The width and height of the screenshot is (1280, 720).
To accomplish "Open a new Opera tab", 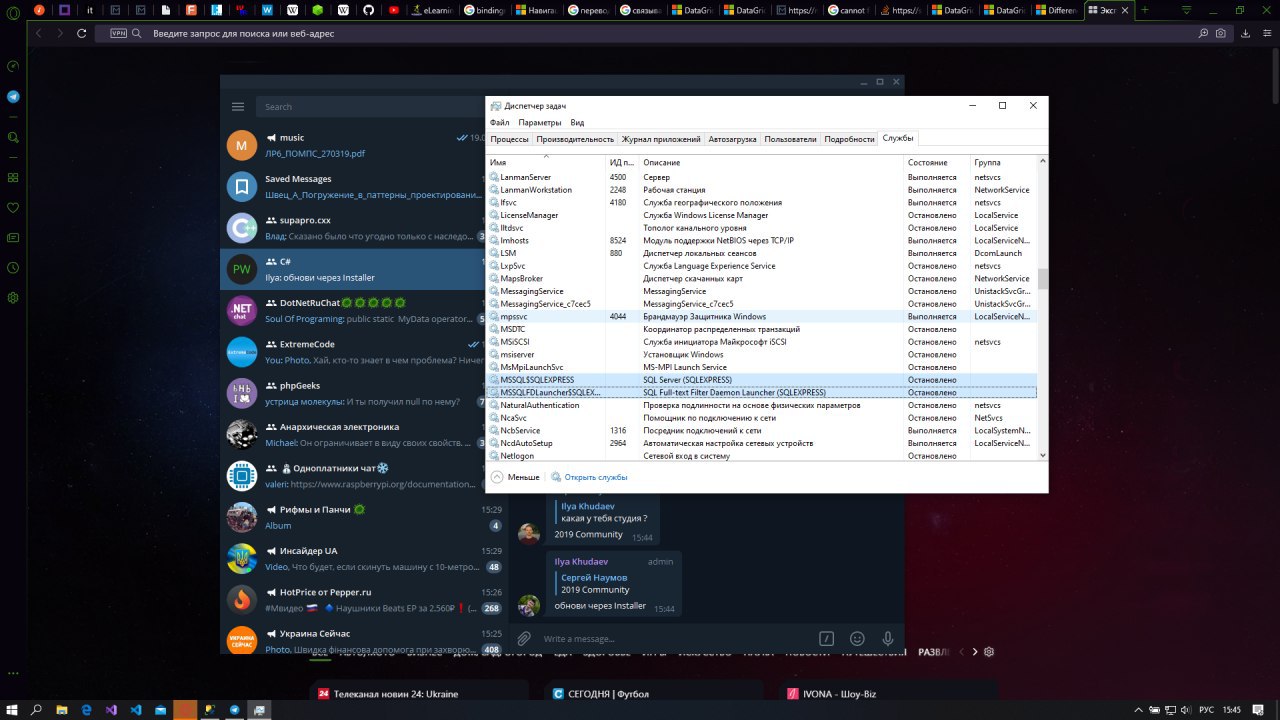I will point(1145,10).
